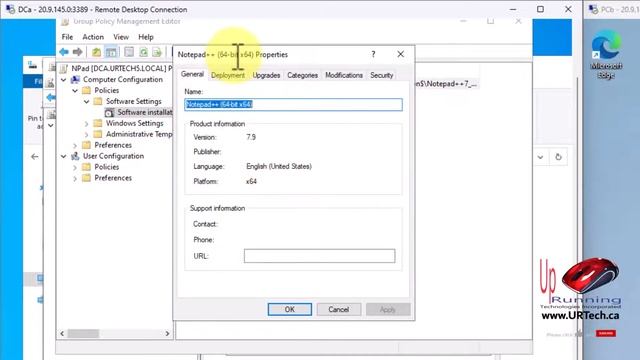Select the User Configuration tree item
Viewport: 640px width, 360px height.
113,156
